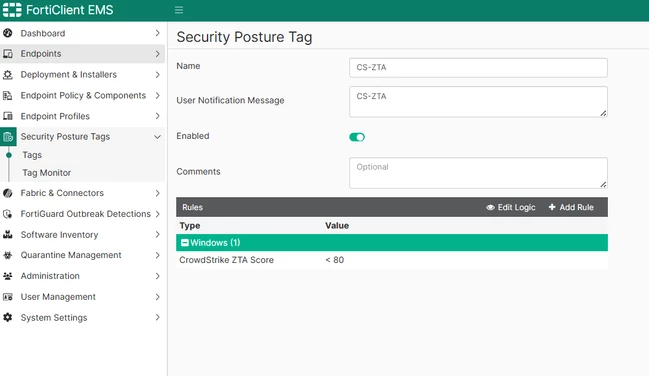
Task: Click the Rules header label
Action: coord(192,207)
